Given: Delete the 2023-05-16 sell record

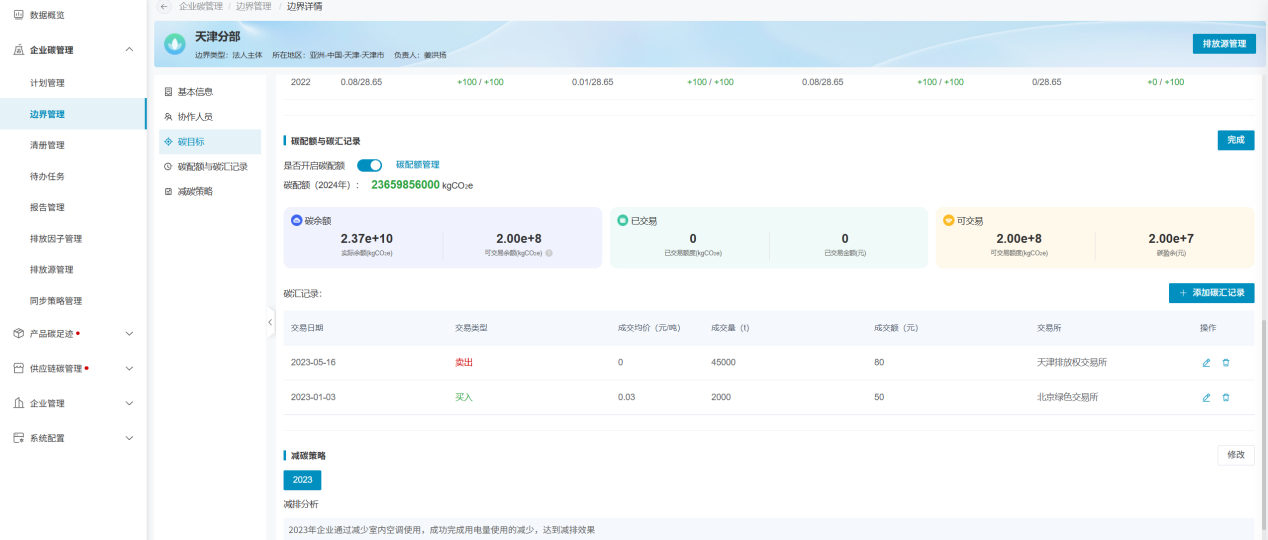Looking at the screenshot, I should click(x=1226, y=363).
